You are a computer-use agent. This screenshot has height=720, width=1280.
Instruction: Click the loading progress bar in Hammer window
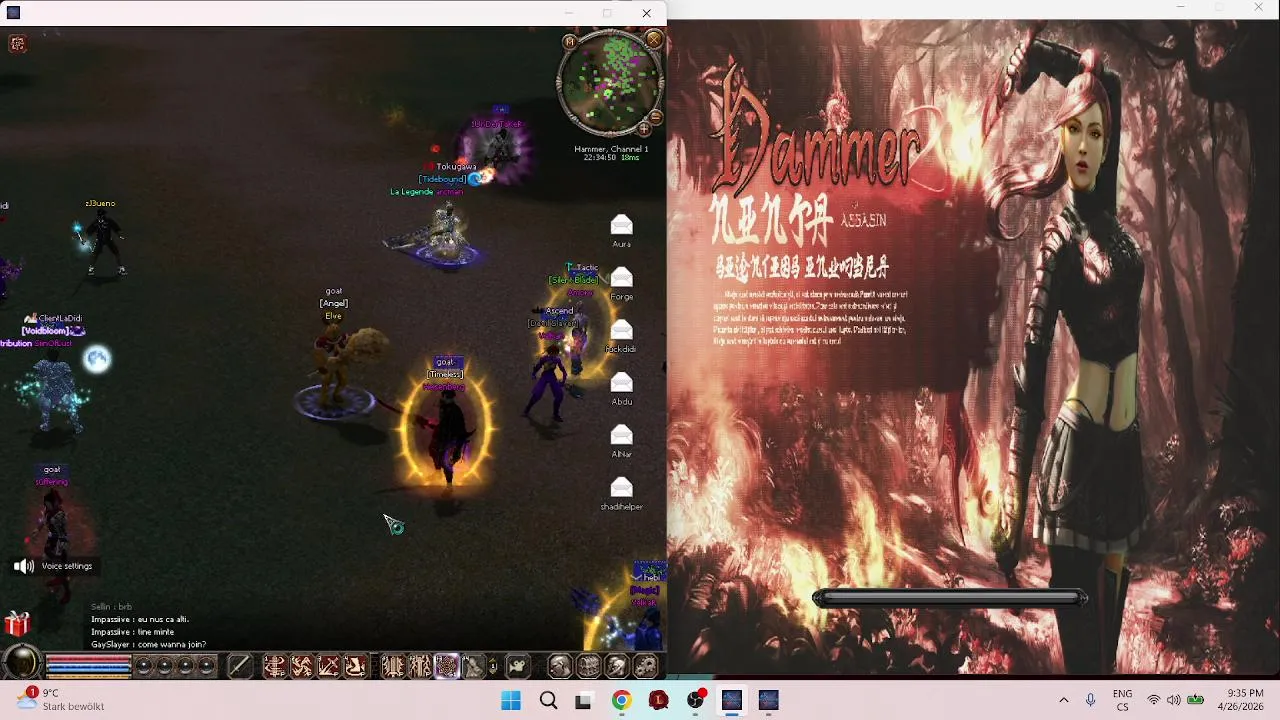coord(950,598)
